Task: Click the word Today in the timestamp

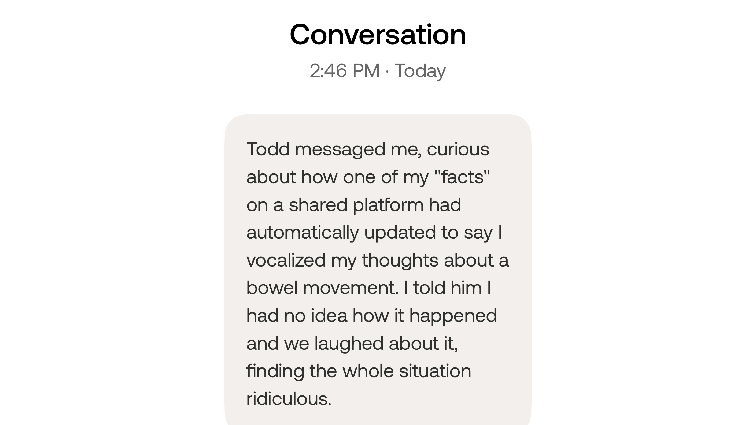Action: 420,71
